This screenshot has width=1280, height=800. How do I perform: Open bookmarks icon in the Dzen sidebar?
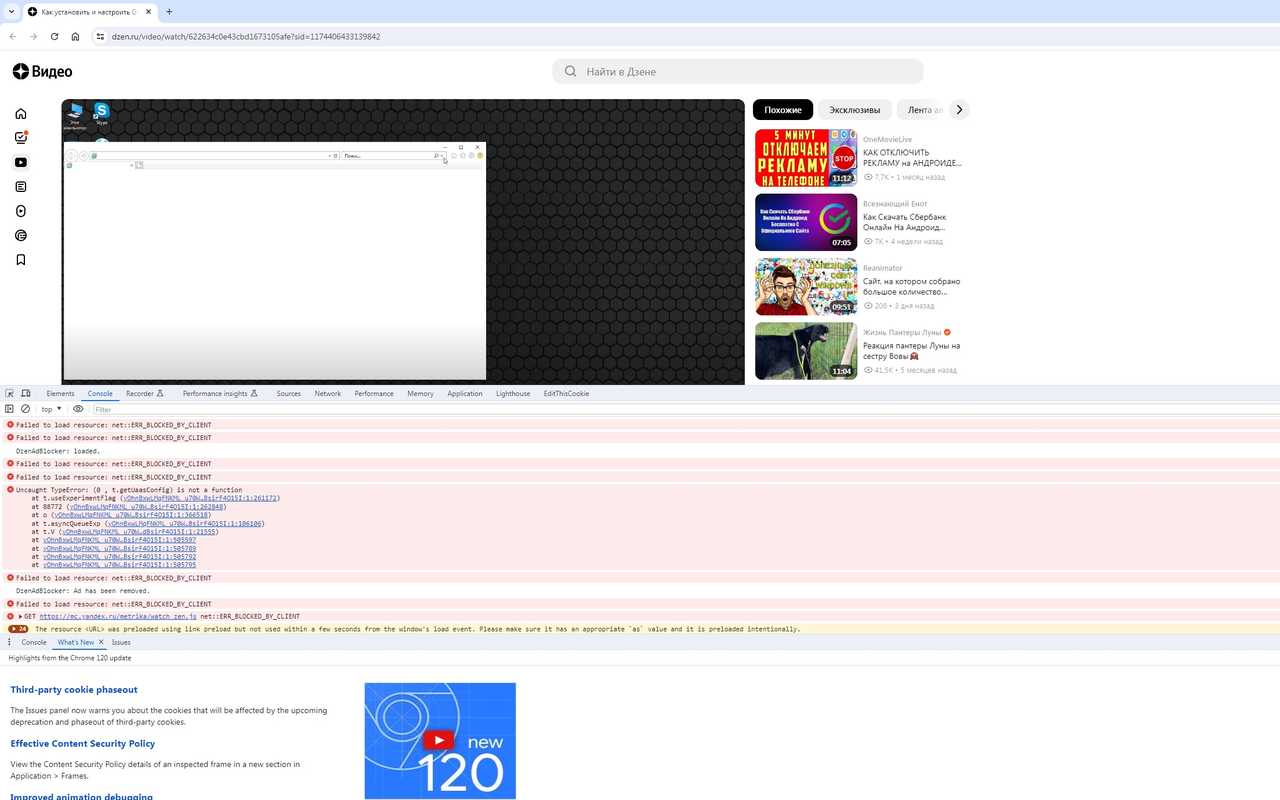coord(20,259)
